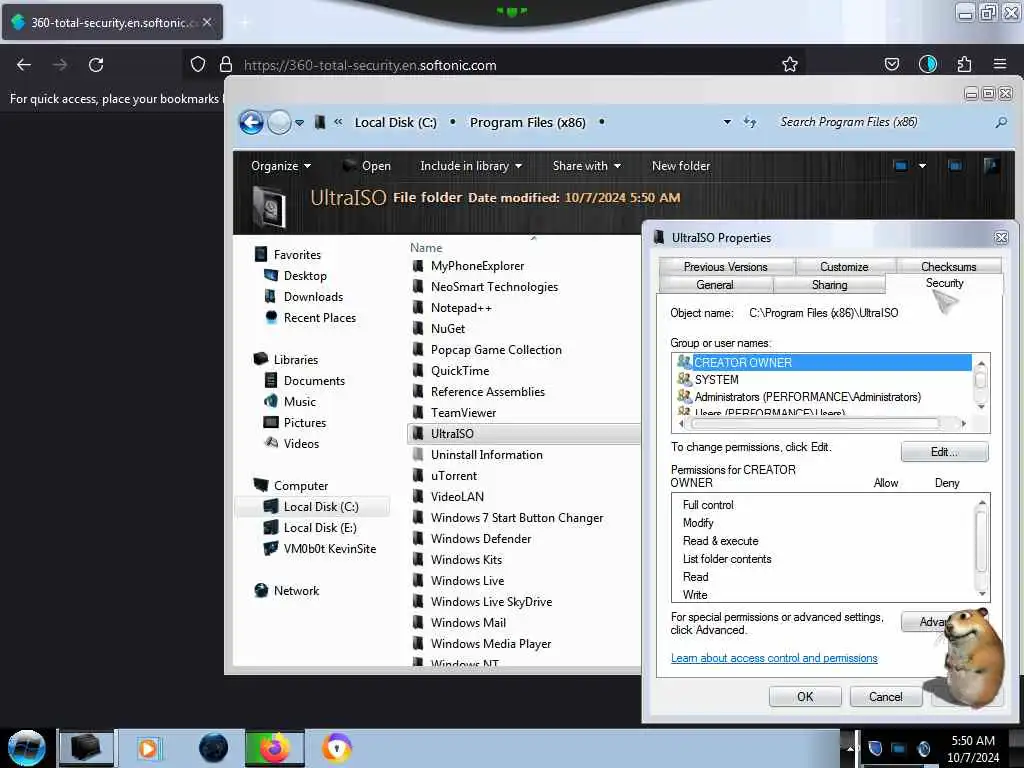Viewport: 1024px width, 768px height.
Task: Bookmark this page with star icon
Action: (x=790, y=64)
